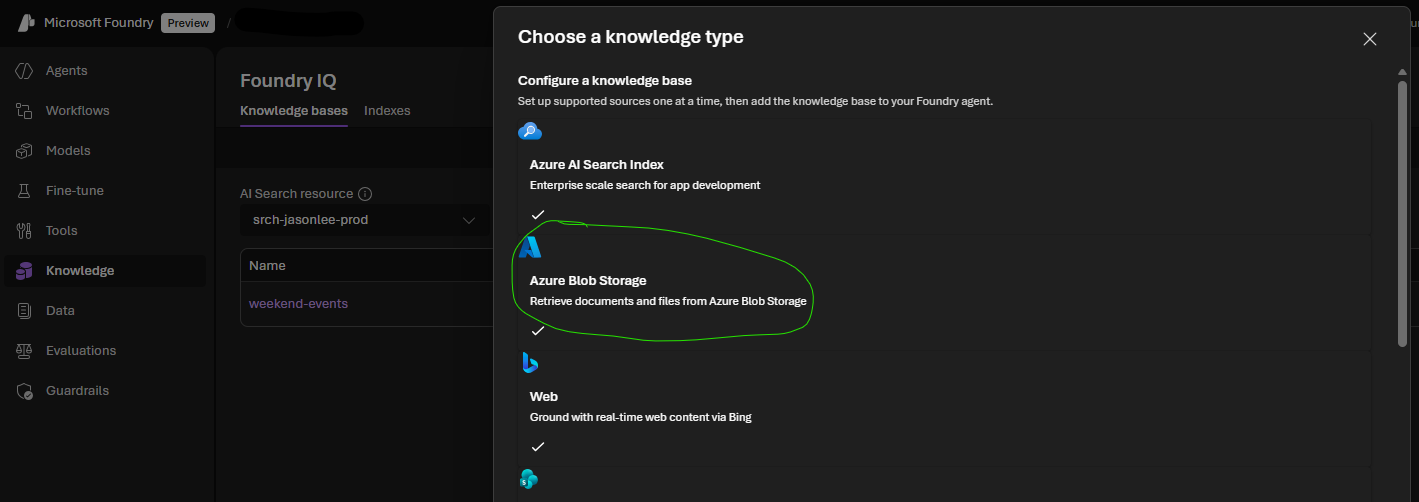Open the Agents page in sidebar
Viewport: 1419px width, 502px height.
click(x=106, y=71)
